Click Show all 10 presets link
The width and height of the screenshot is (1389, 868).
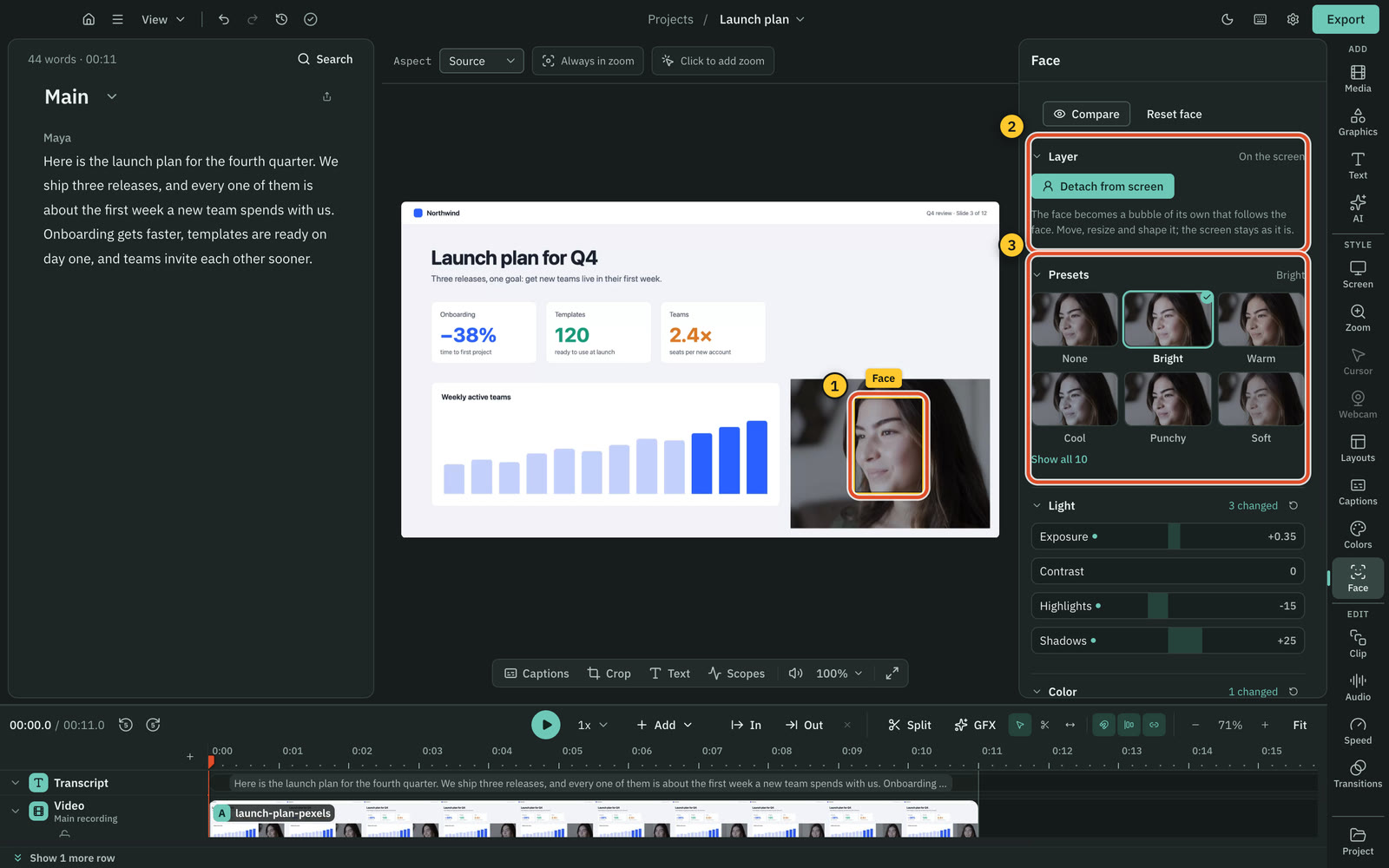pos(1059,459)
